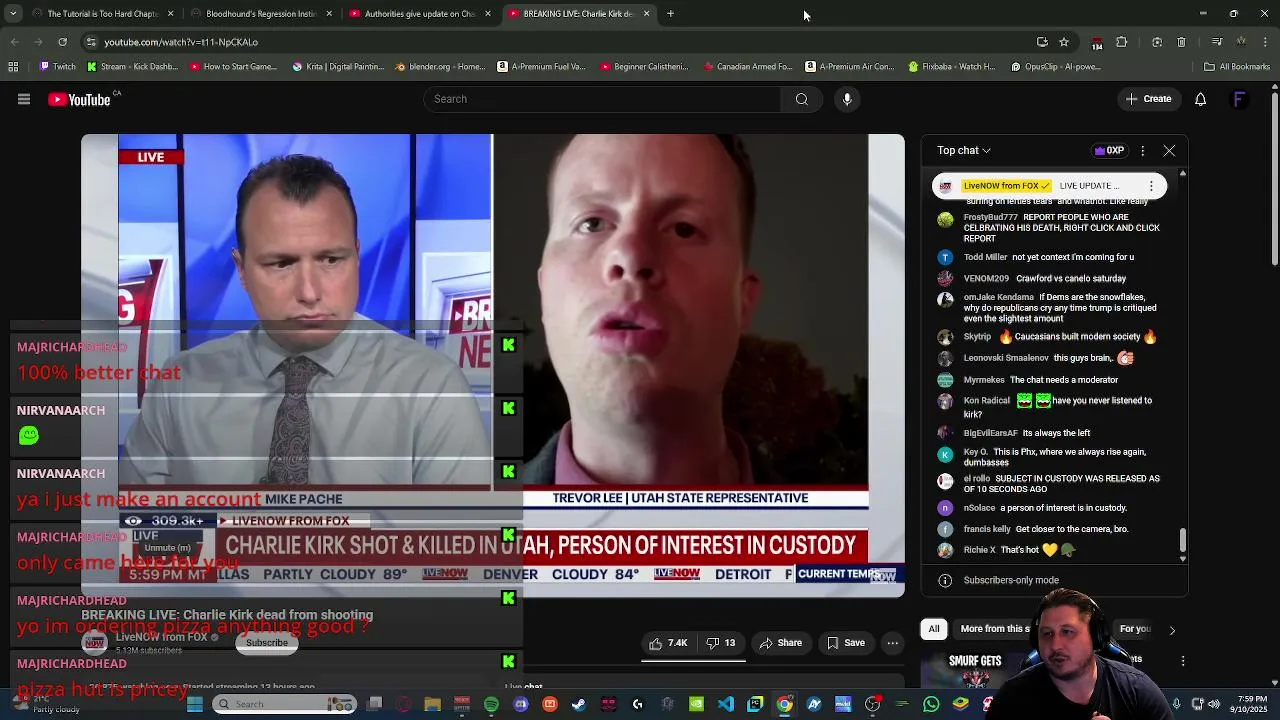This screenshot has height=720, width=1280.
Task: Select the All filter chip
Action: click(x=934, y=629)
